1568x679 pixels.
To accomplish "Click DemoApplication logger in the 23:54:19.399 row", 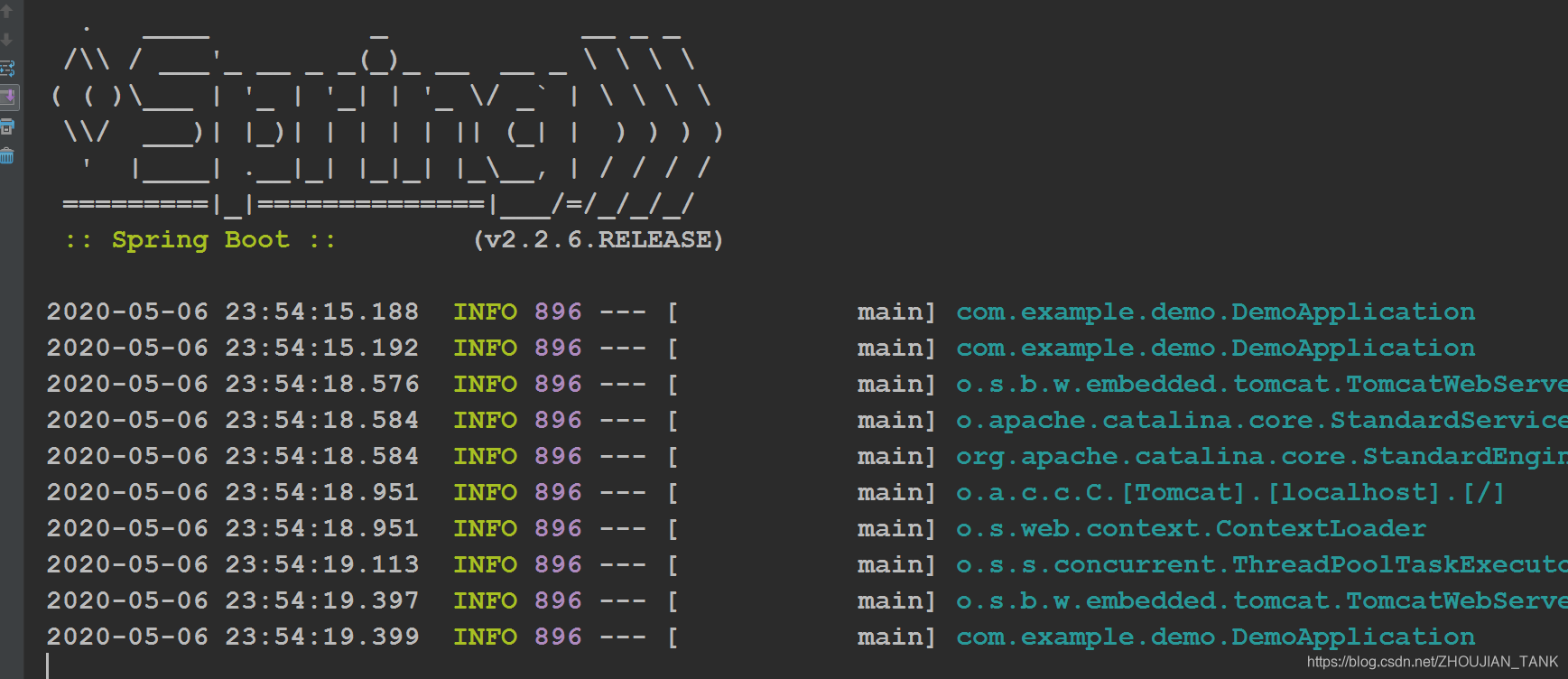I will click(x=1215, y=637).
